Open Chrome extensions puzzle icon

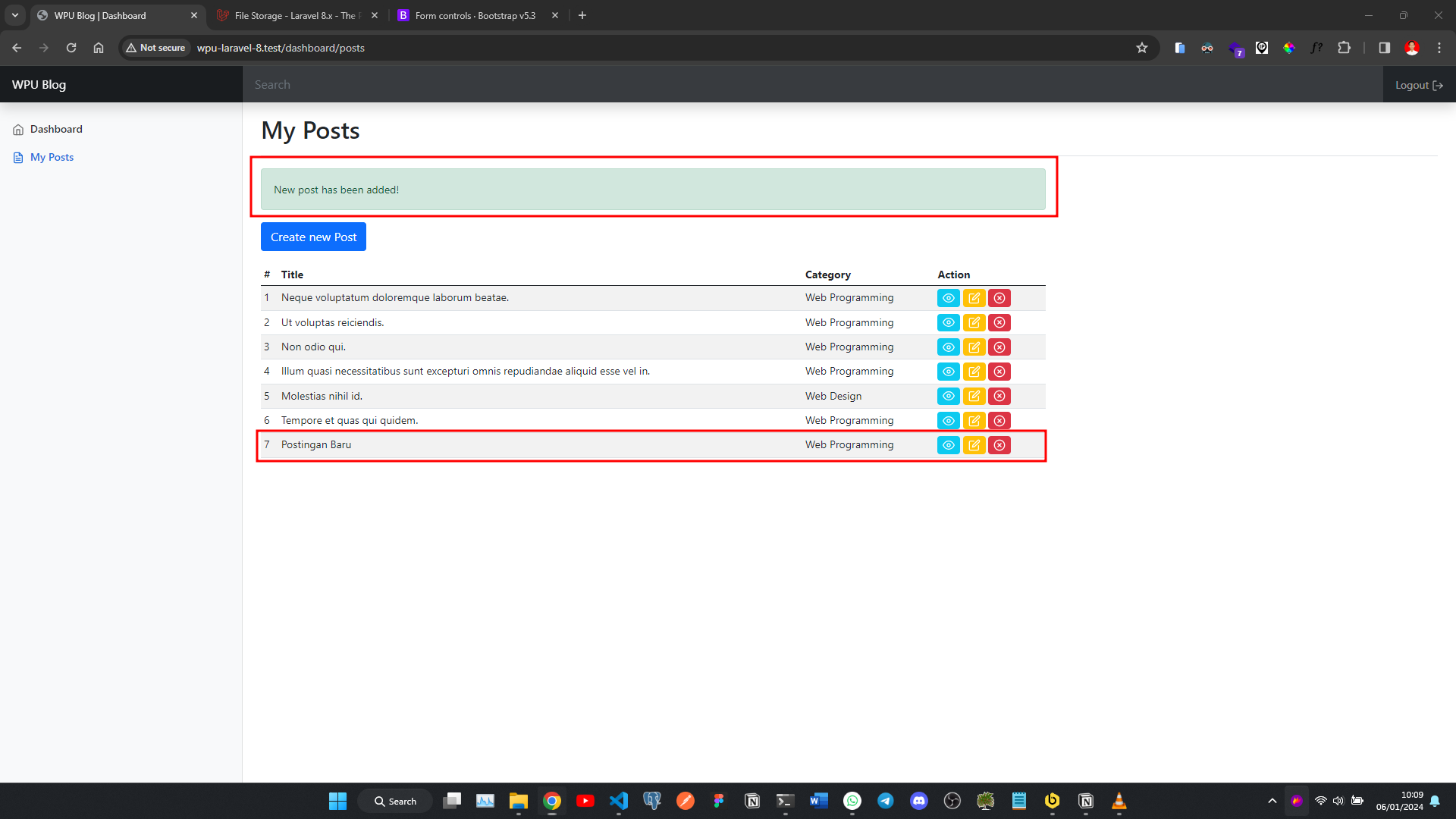tap(1344, 48)
